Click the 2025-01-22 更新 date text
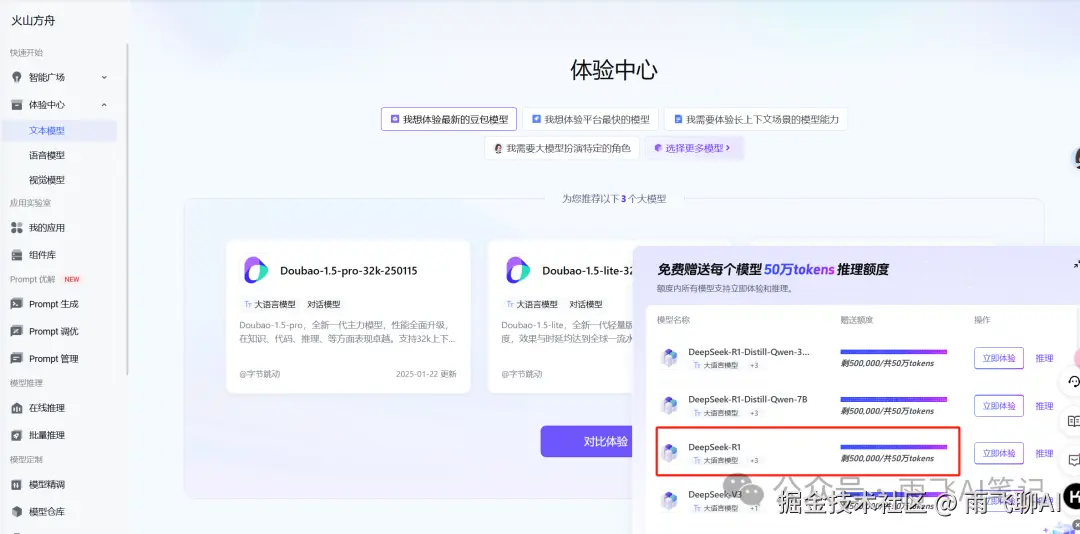Image resolution: width=1080 pixels, height=534 pixels. click(x=426, y=374)
